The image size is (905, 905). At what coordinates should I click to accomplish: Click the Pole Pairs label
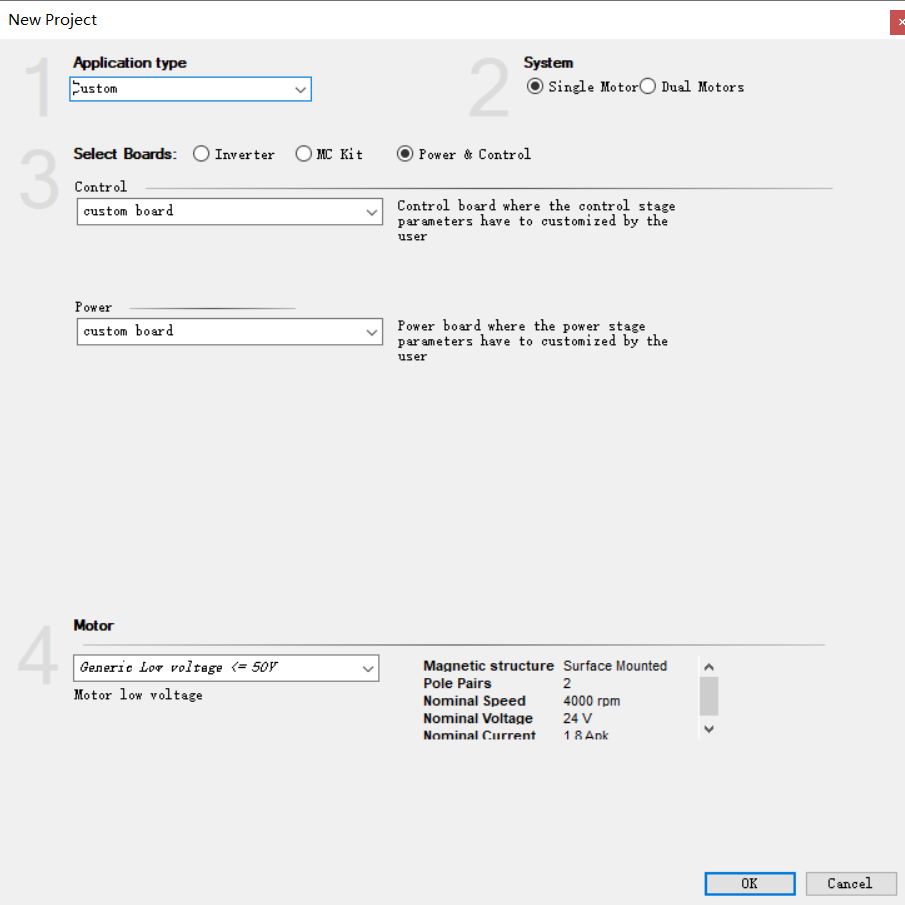457,683
